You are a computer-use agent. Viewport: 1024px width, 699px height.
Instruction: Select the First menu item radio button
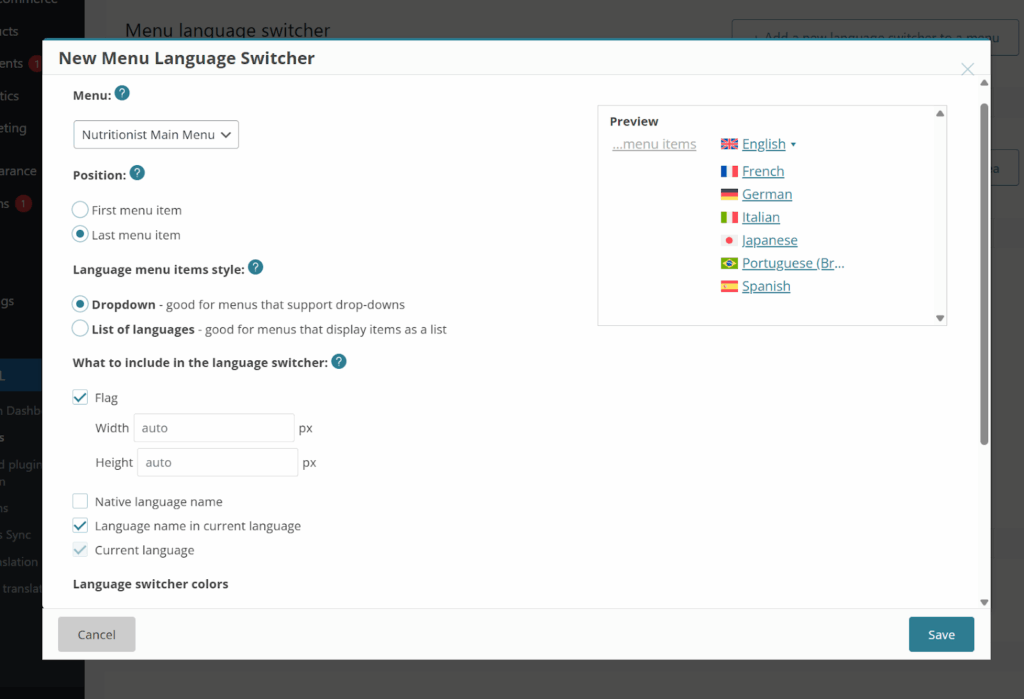[80, 209]
